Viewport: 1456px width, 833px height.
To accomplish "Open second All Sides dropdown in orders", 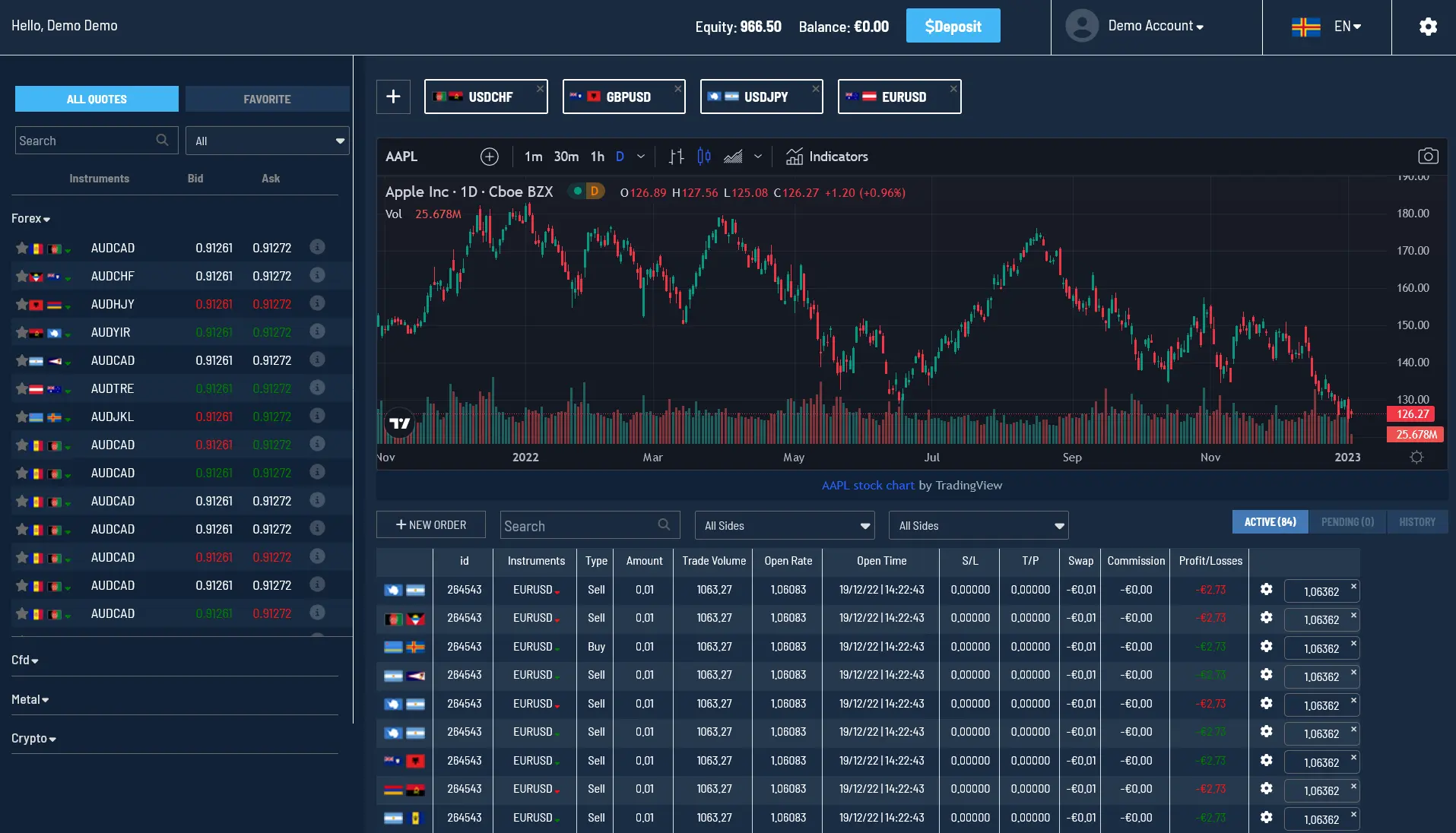I will 979,525.
